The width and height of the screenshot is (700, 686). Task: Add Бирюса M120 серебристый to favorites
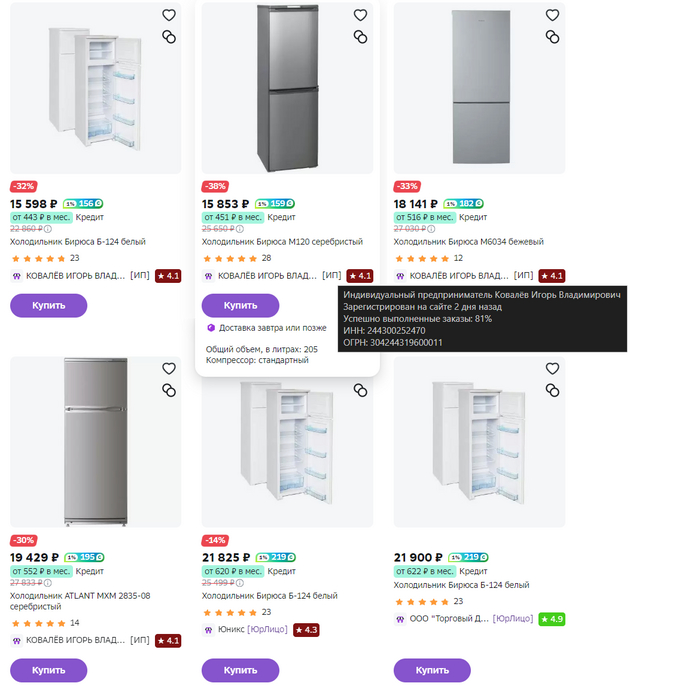pos(360,16)
